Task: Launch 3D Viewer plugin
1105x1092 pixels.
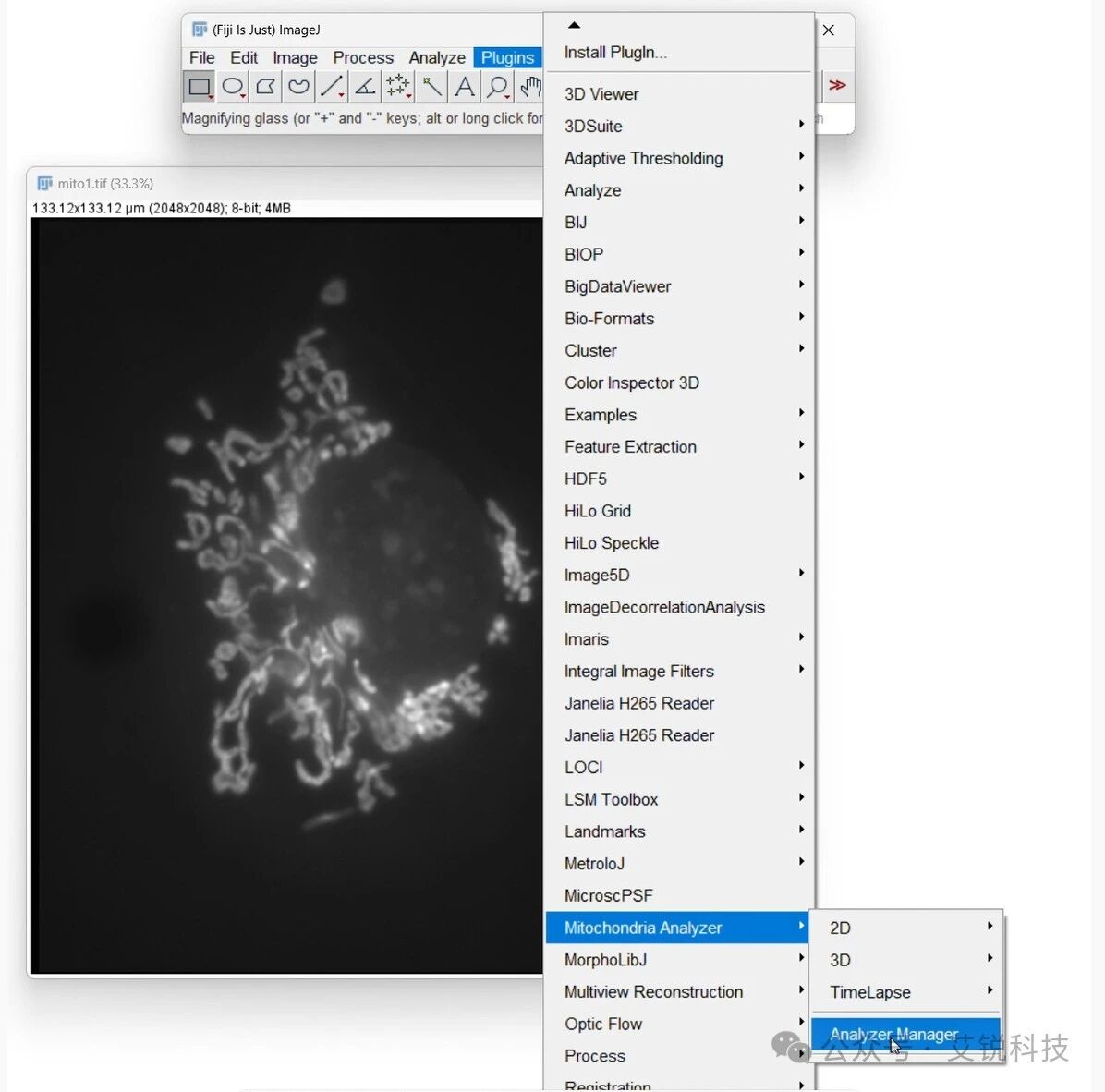Action: point(679,93)
